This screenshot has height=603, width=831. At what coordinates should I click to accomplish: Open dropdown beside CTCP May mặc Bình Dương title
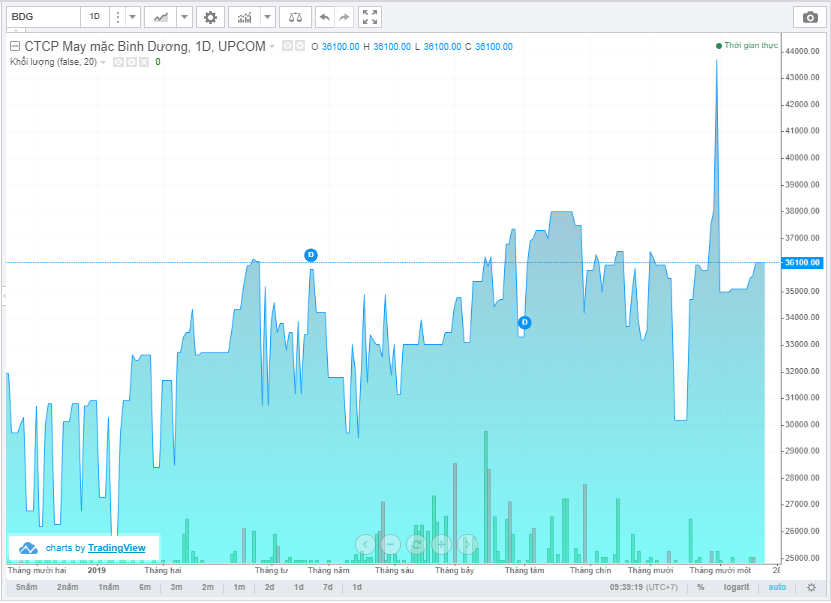coord(272,47)
